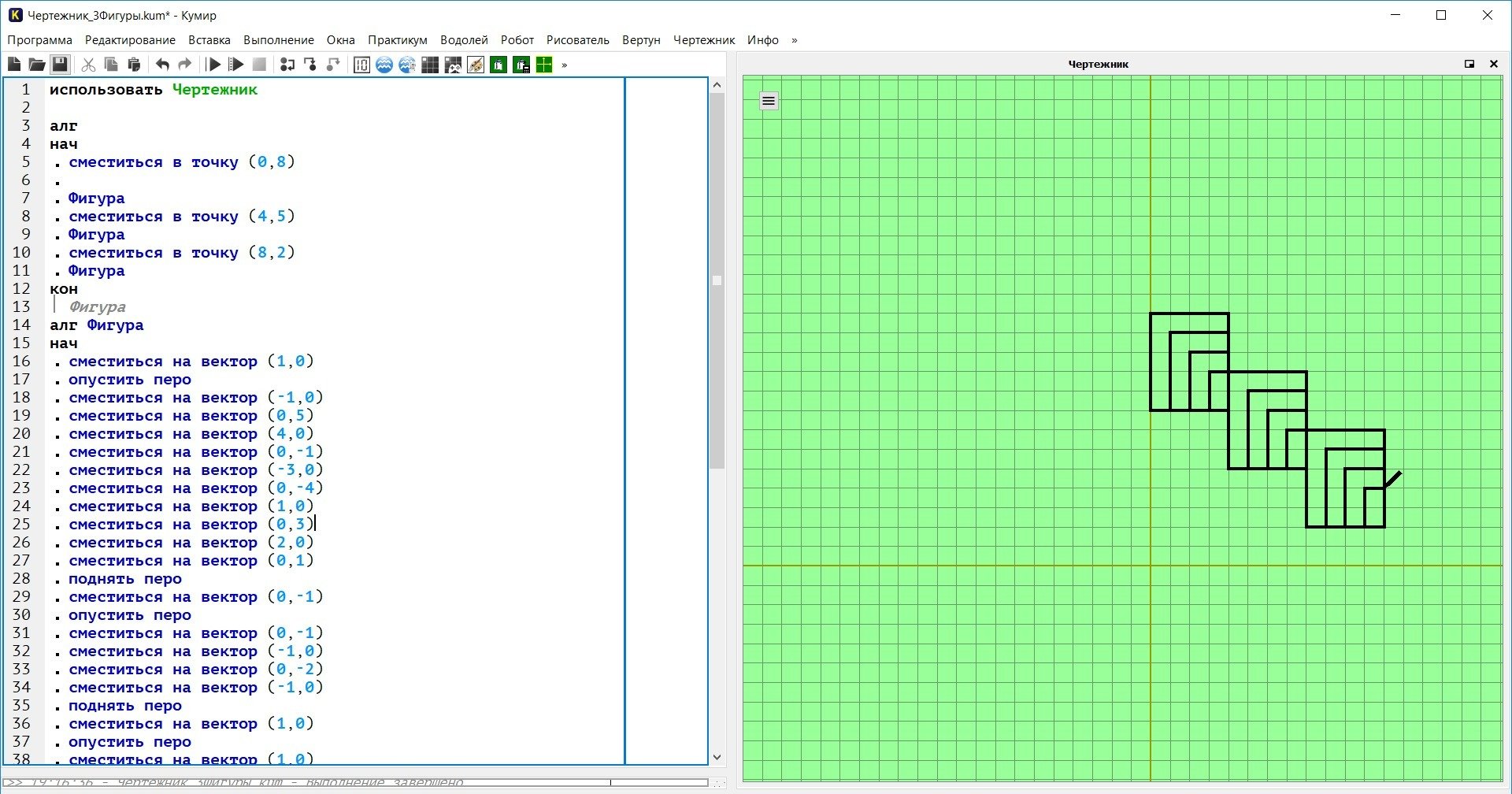This screenshot has width=1512, height=794.
Task: Expand the menu bar overflow chevron
Action: (x=794, y=40)
